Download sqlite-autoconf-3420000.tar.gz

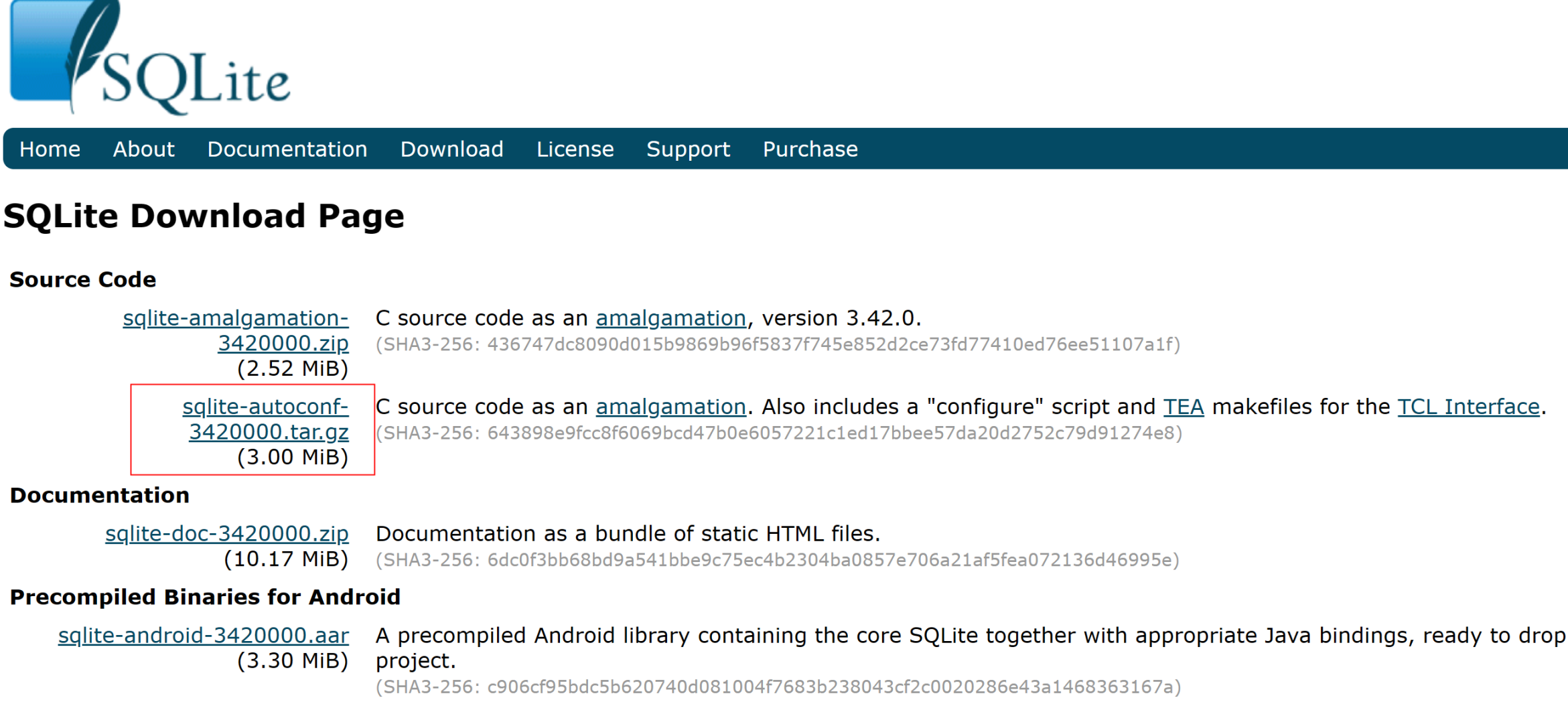pos(266,419)
